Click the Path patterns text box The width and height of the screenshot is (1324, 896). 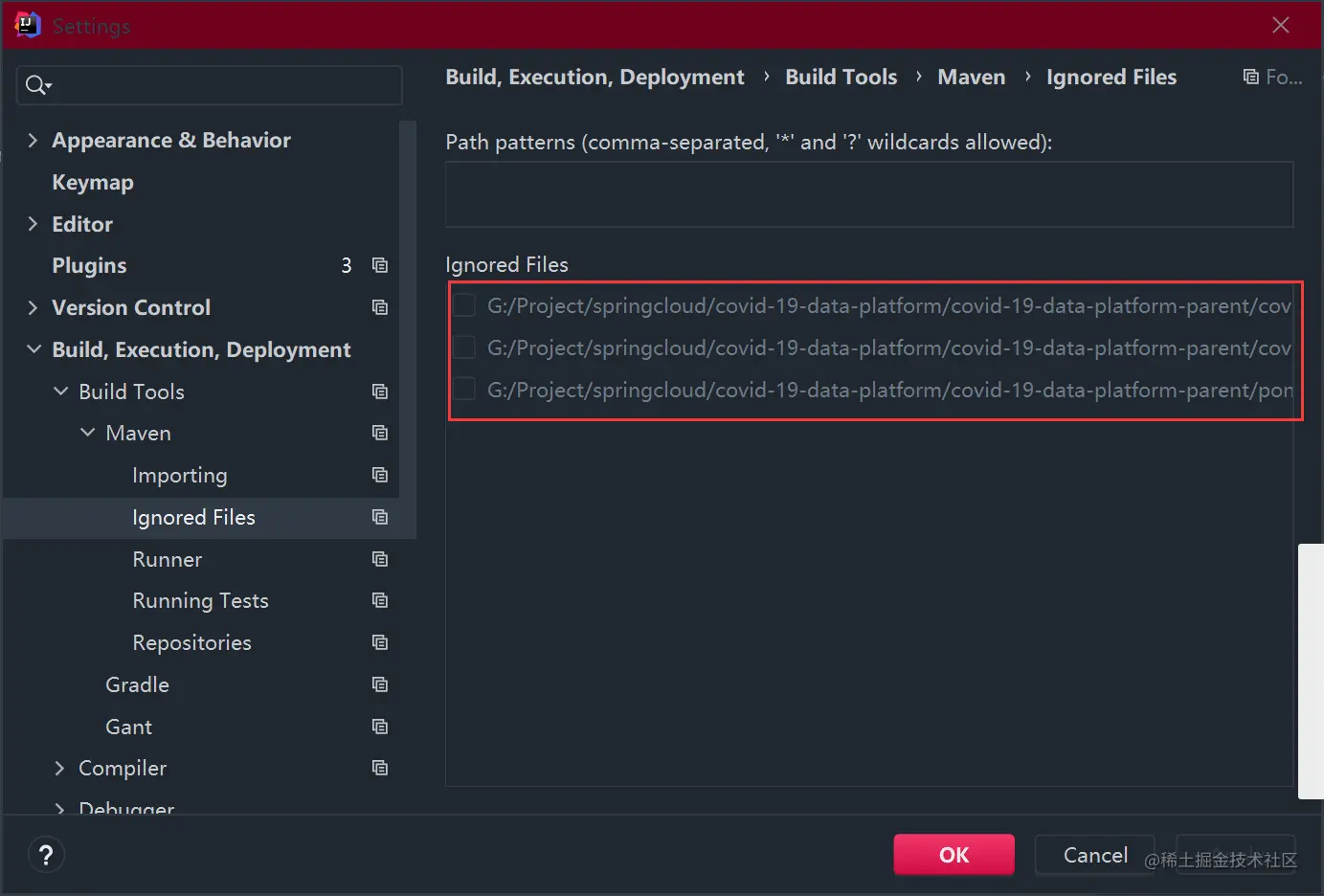point(869,194)
